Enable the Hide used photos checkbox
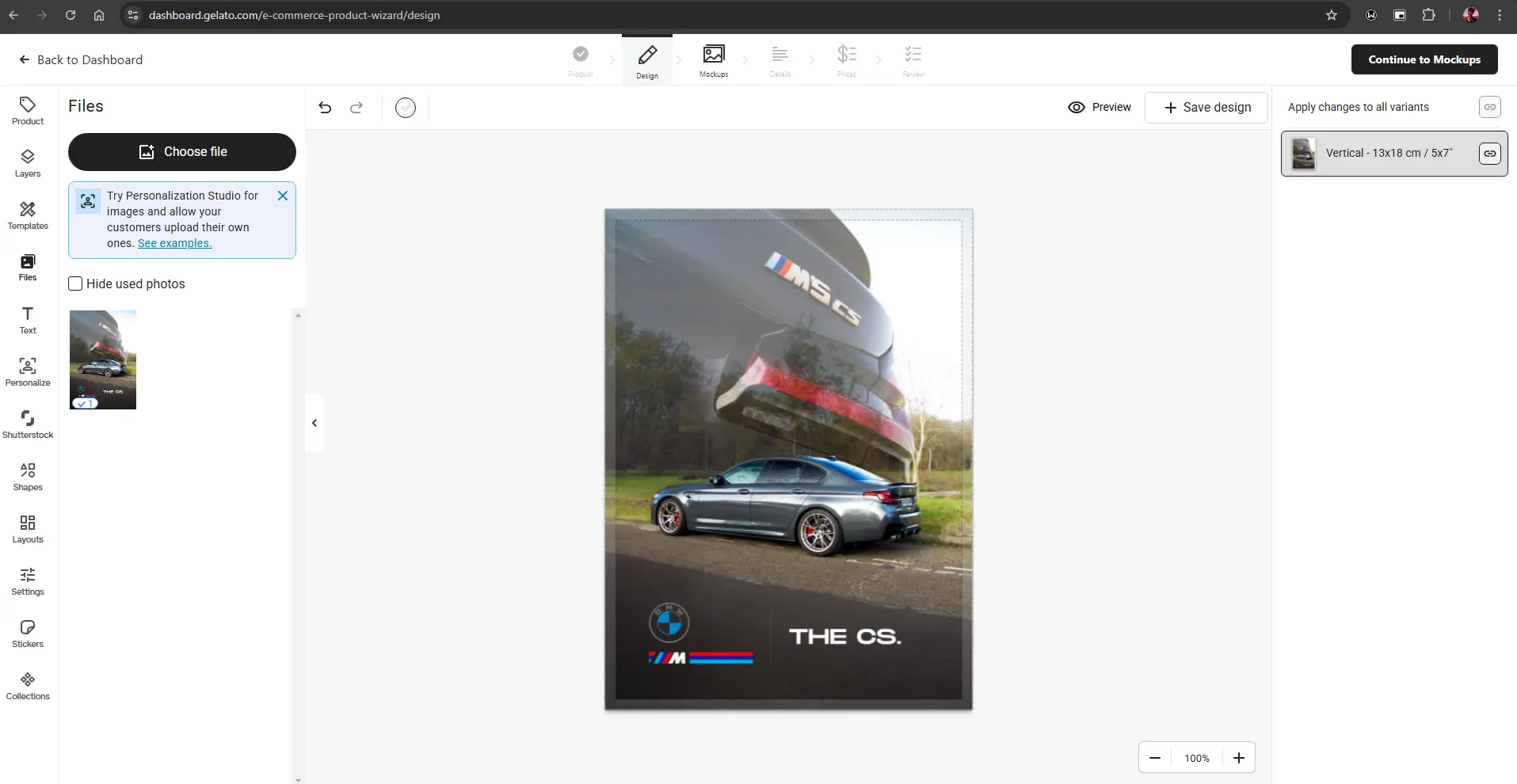Image resolution: width=1517 pixels, height=784 pixels. tap(76, 284)
